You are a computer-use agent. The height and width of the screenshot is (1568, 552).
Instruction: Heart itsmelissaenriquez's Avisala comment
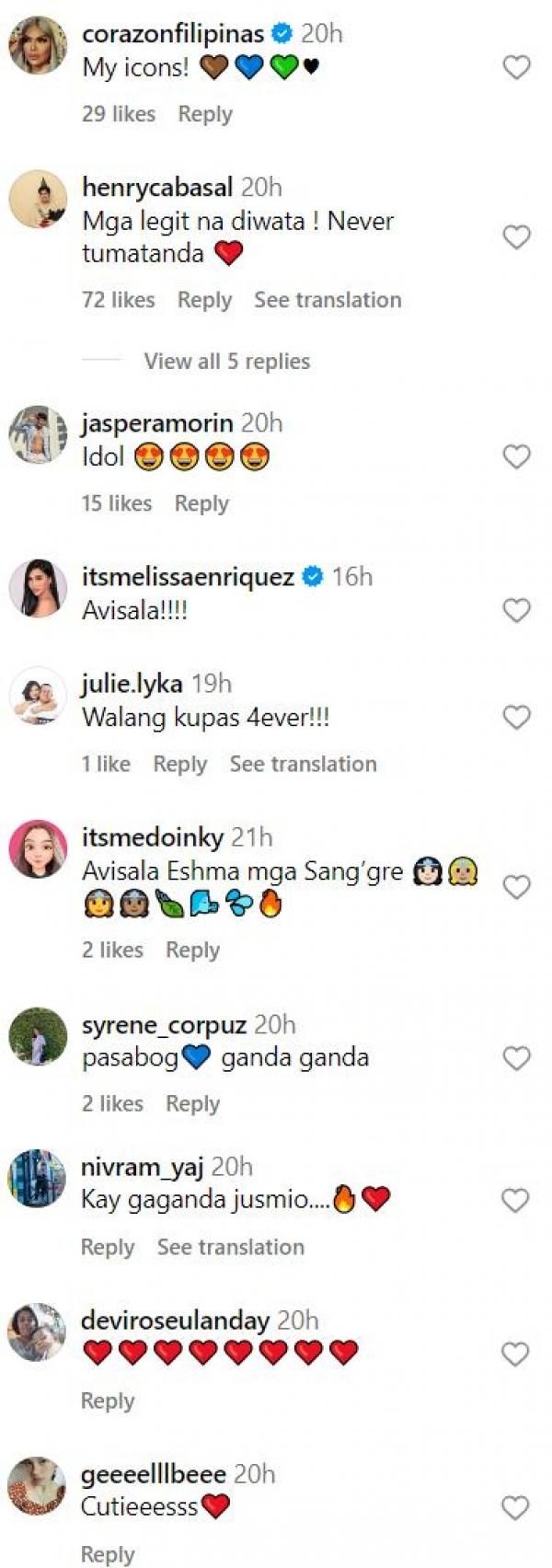(x=516, y=610)
